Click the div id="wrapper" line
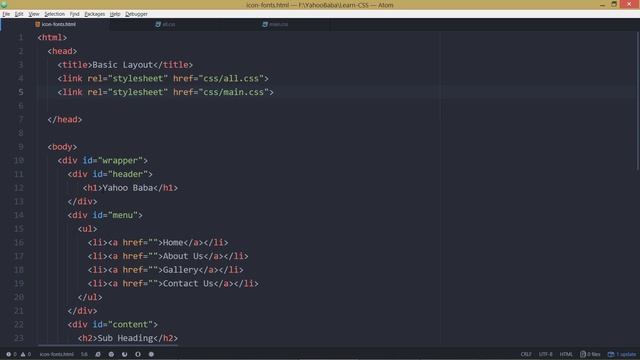The width and height of the screenshot is (640, 360). point(102,160)
